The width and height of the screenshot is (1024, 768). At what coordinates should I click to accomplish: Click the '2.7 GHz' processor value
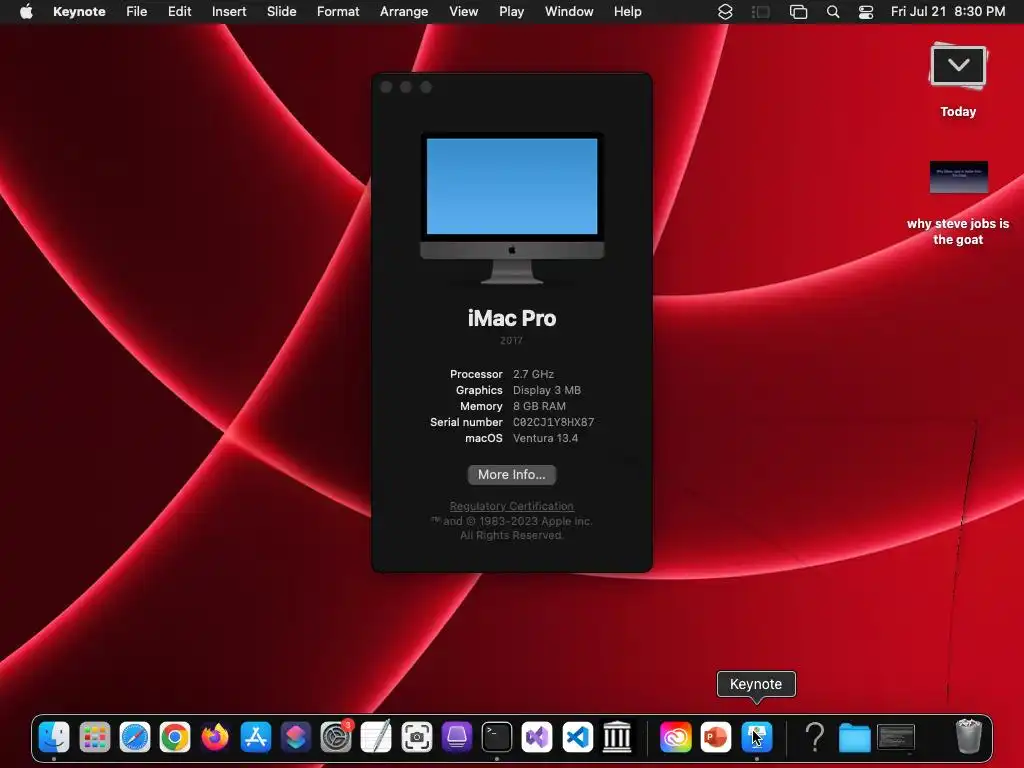(x=533, y=374)
